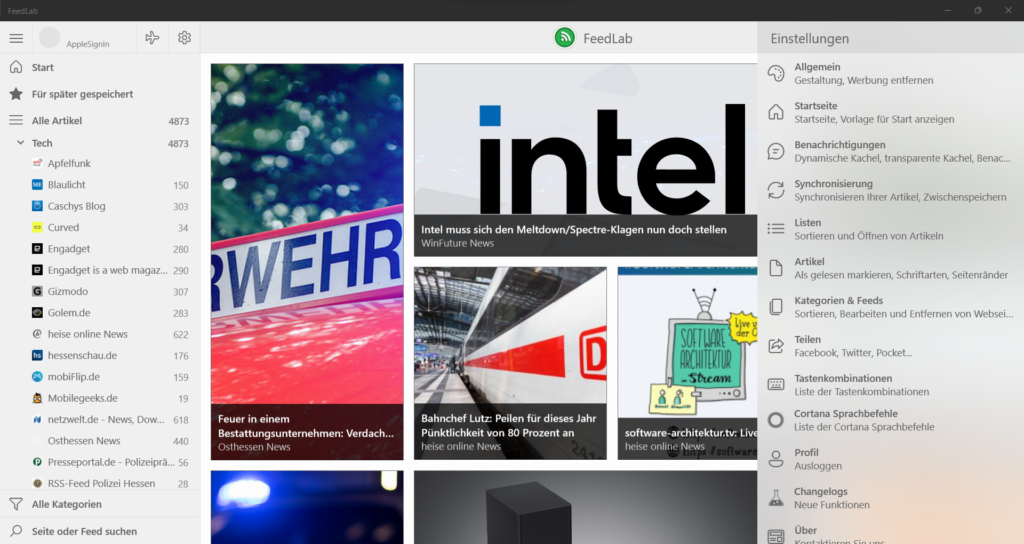
Task: Click the Apfelfunk feed icon
Action: 37,163
